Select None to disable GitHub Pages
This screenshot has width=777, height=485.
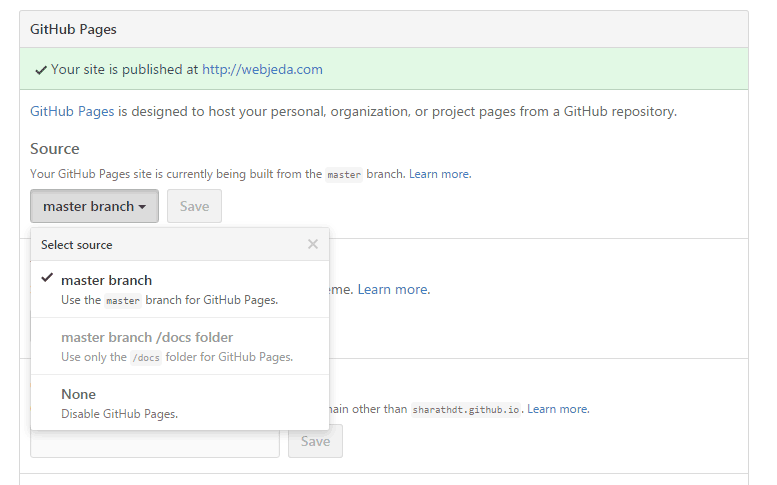pyautogui.click(x=180, y=403)
